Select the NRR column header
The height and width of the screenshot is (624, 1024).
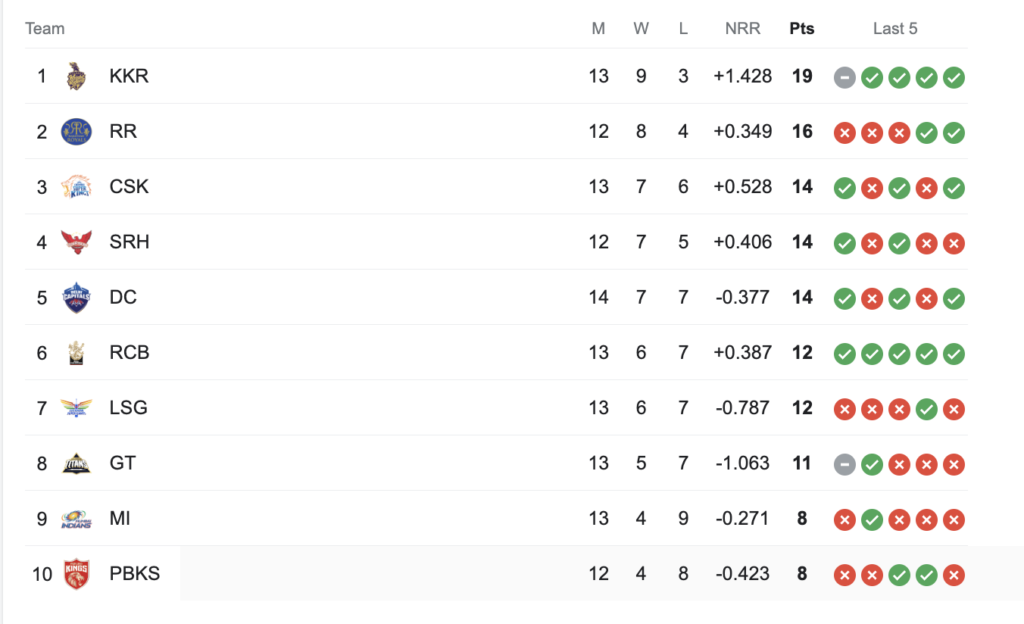[x=743, y=29]
